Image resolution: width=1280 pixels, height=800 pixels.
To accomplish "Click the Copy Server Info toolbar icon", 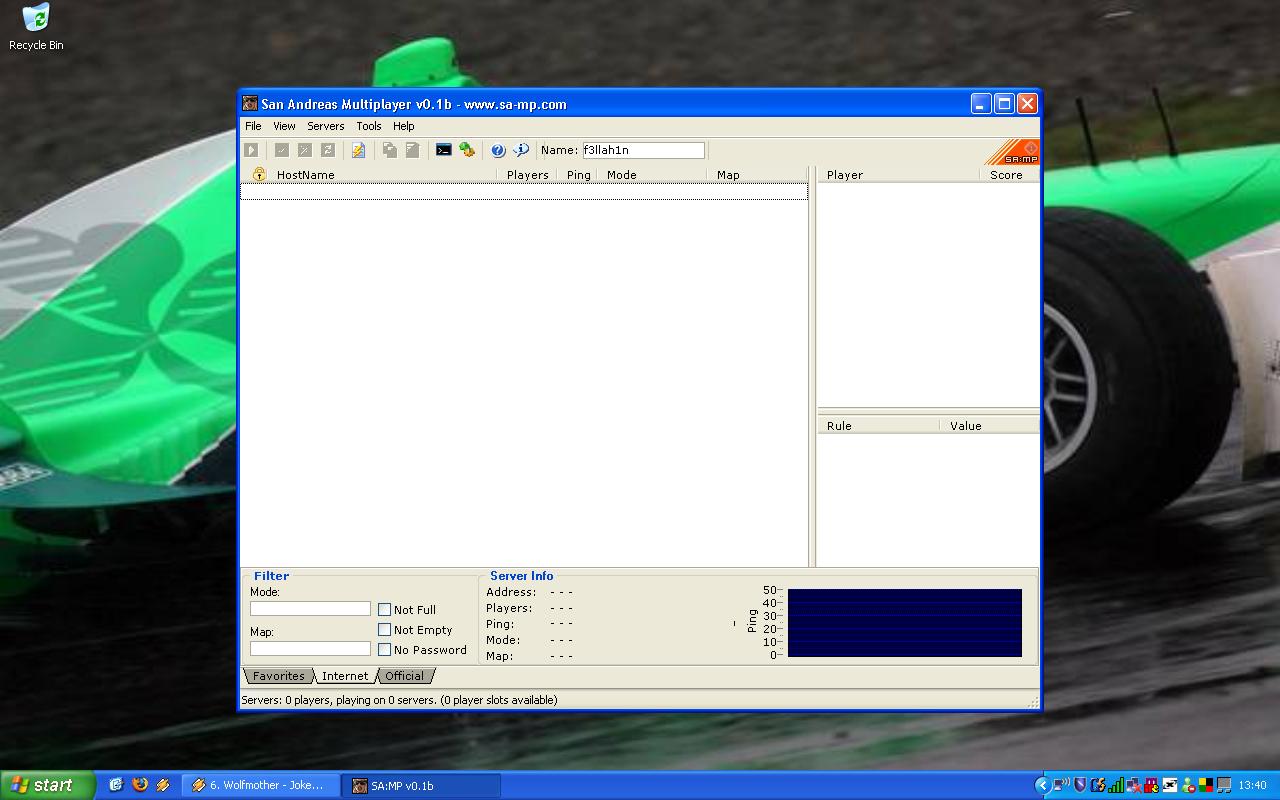I will (390, 150).
